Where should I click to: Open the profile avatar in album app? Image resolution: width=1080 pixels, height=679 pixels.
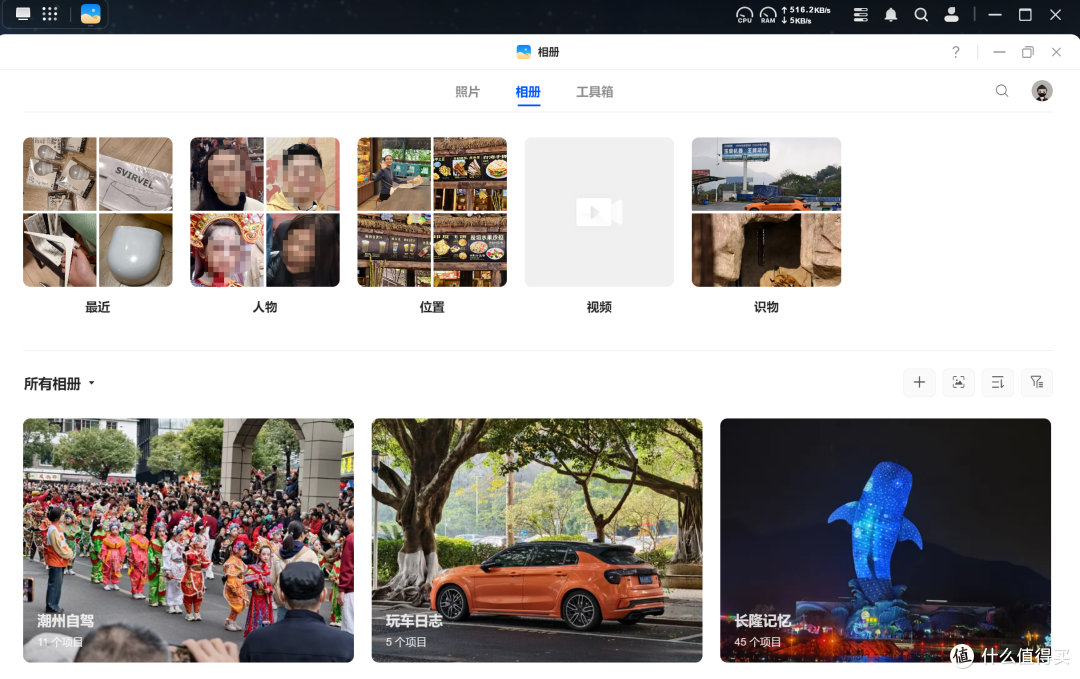tap(1041, 91)
